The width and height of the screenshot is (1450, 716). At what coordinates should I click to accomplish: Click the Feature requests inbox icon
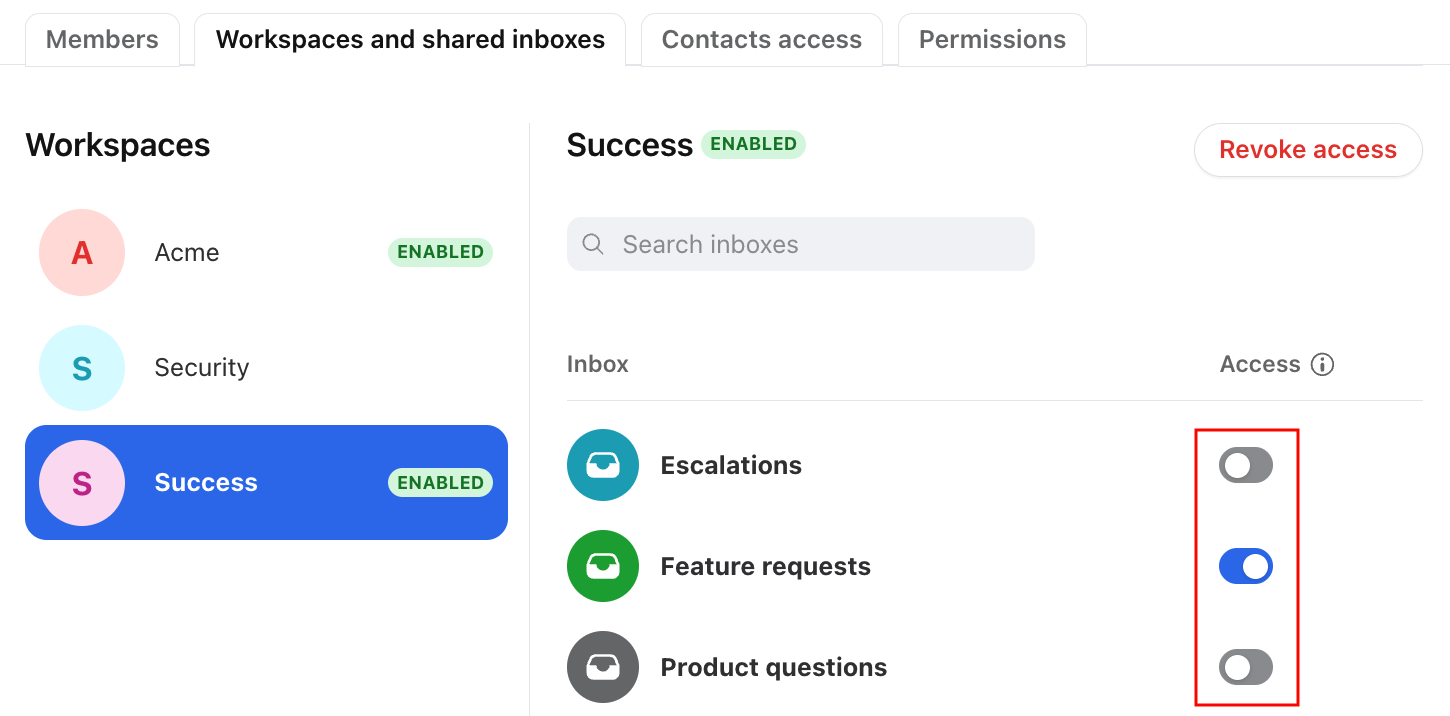pyautogui.click(x=602, y=566)
